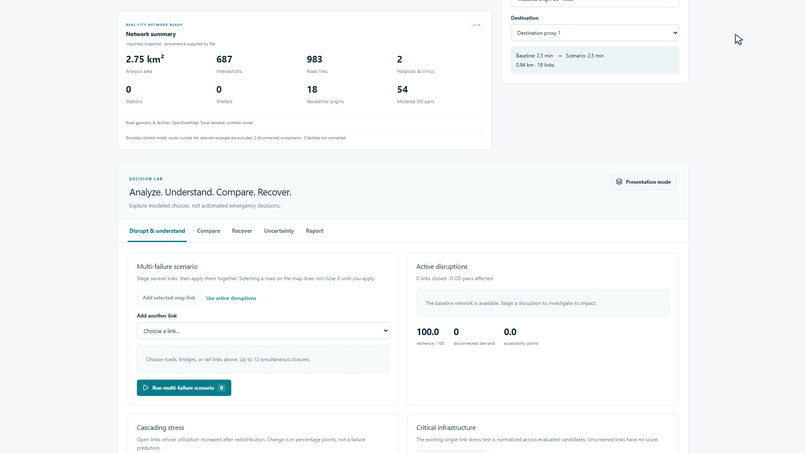Viewport: 806px width, 453px height.
Task: Click the Stations count value
Action: [129, 89]
